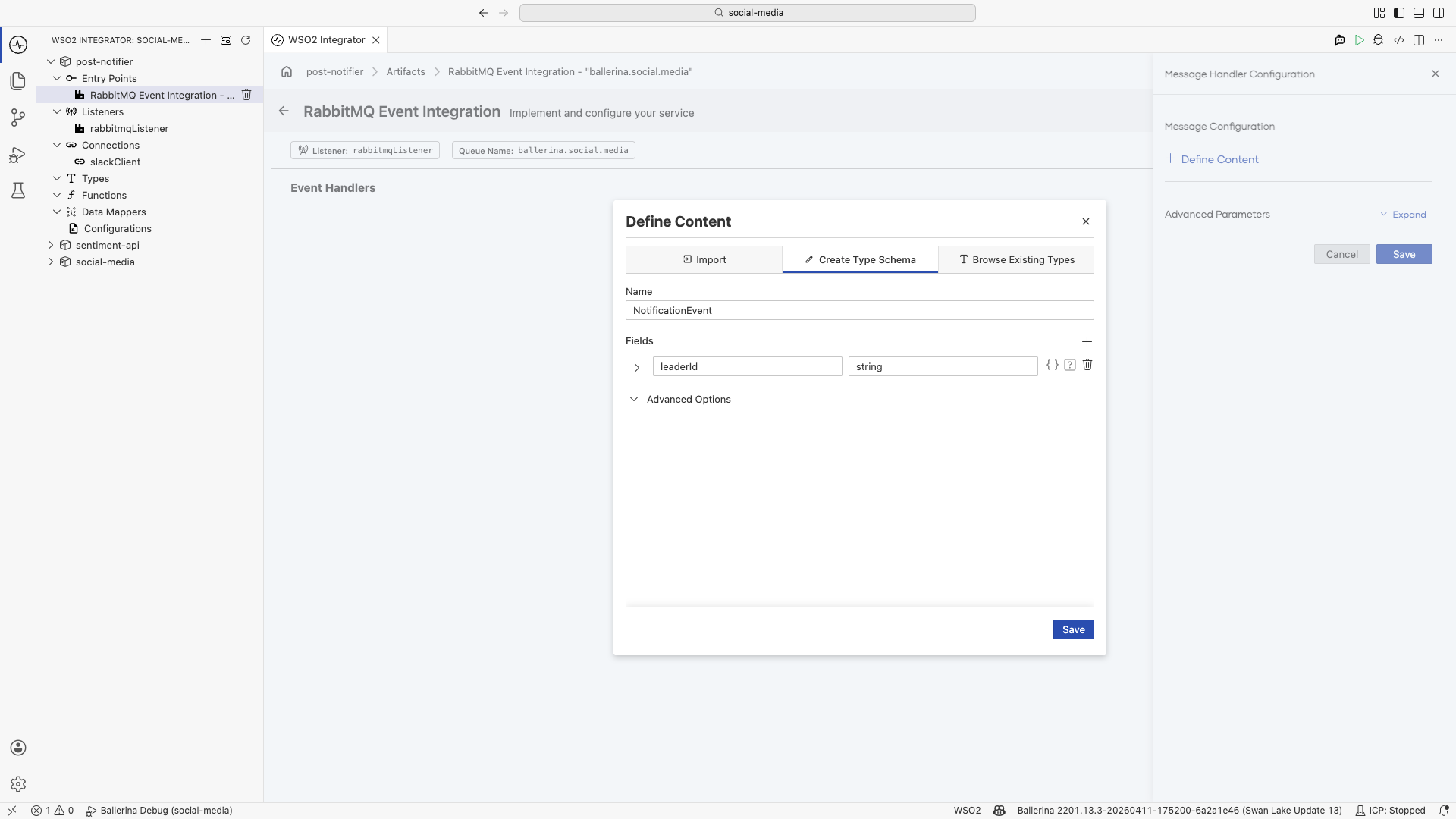
Task: Show source code view icon
Action: click(1399, 40)
